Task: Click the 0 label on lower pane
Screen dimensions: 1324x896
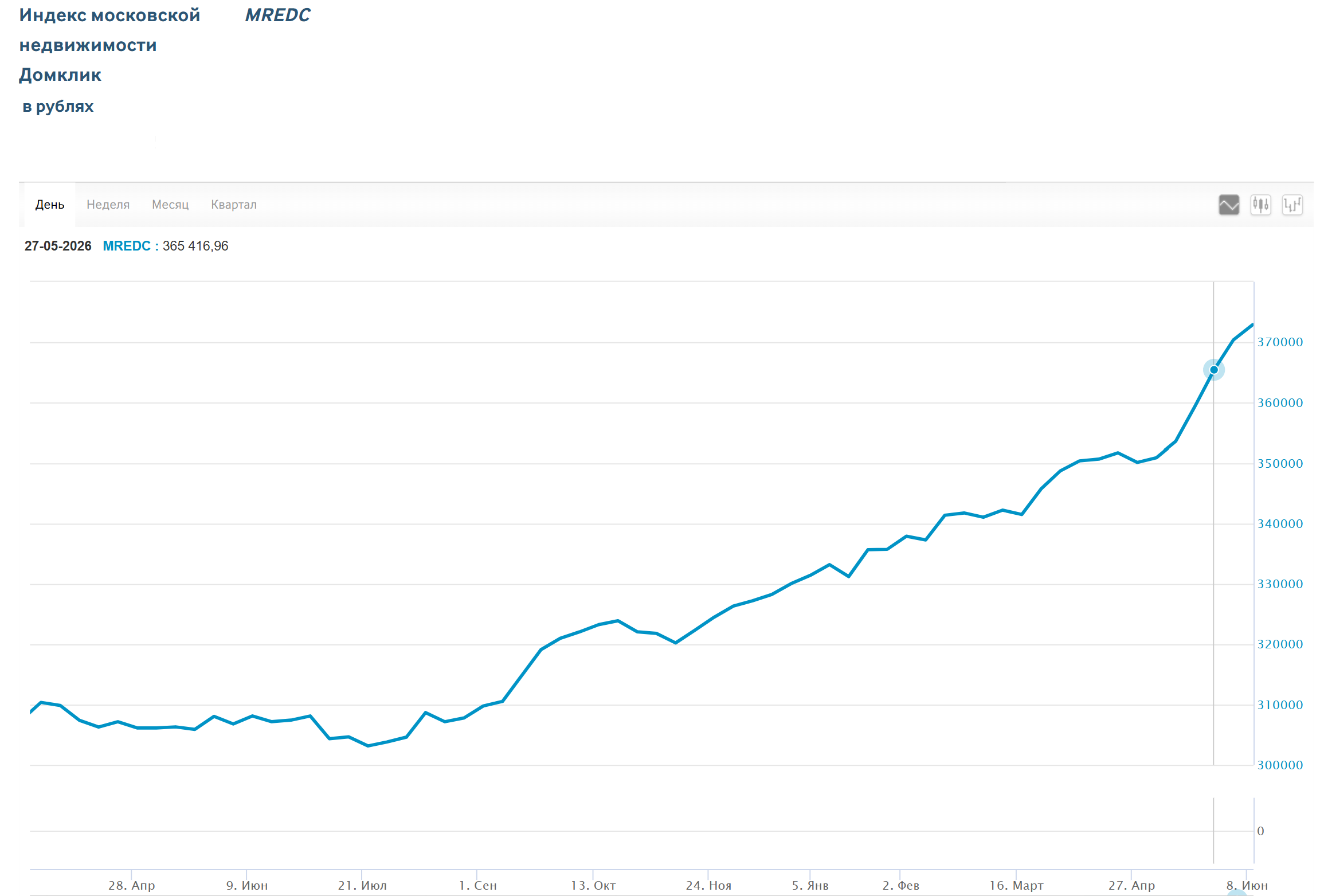Action: click(x=1260, y=831)
